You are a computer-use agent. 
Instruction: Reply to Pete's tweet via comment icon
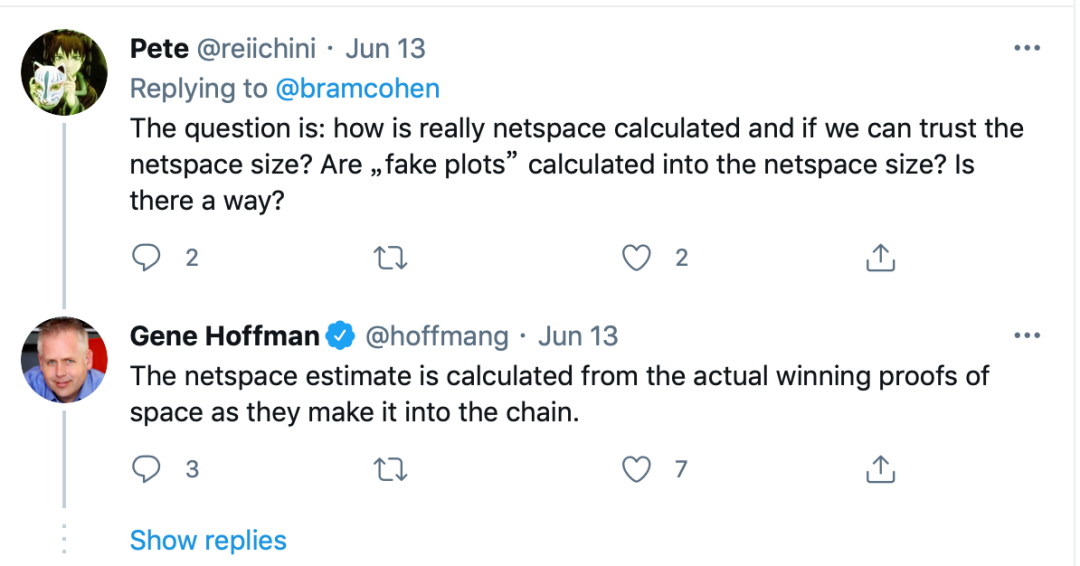coord(146,258)
